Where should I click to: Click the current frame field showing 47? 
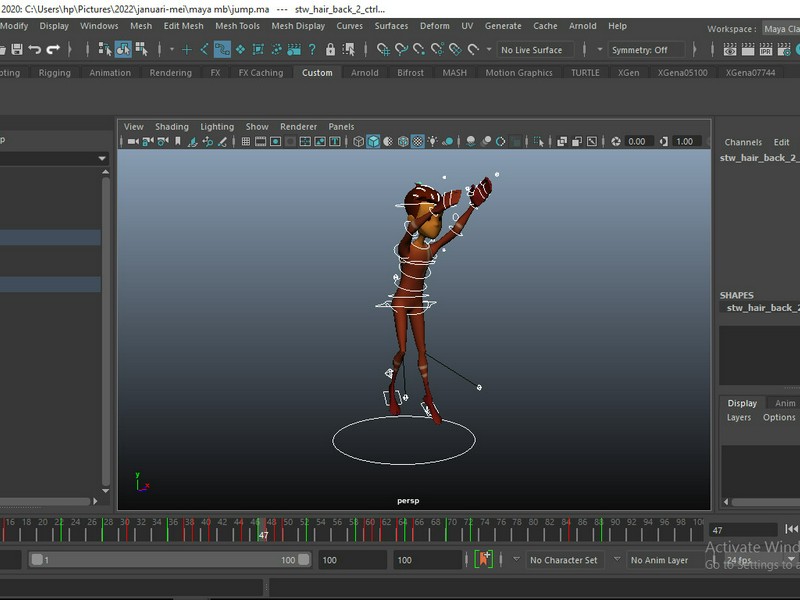tap(742, 530)
